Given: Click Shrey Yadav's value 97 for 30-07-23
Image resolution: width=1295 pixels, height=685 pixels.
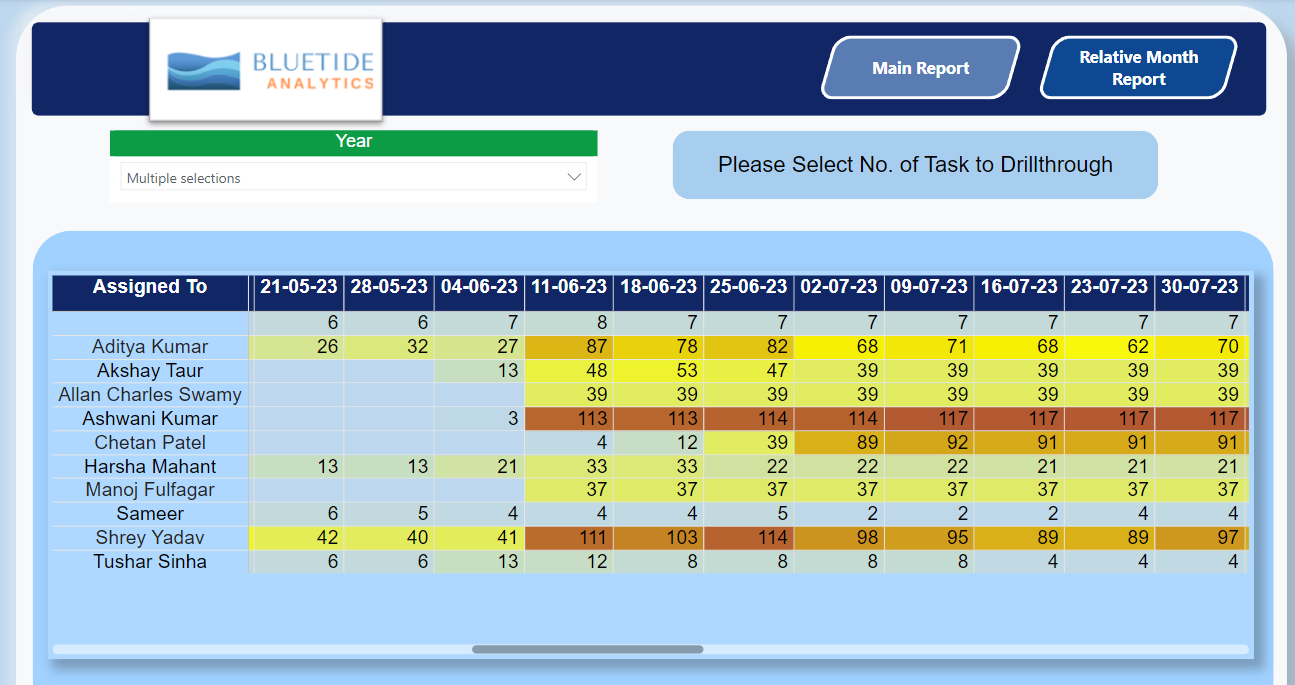Looking at the screenshot, I should [1200, 538].
